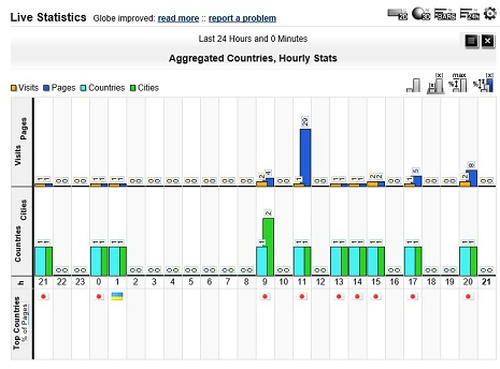Click the Japan flag under hour 14
Image resolution: width=500 pixels, height=369 pixels.
click(x=357, y=296)
